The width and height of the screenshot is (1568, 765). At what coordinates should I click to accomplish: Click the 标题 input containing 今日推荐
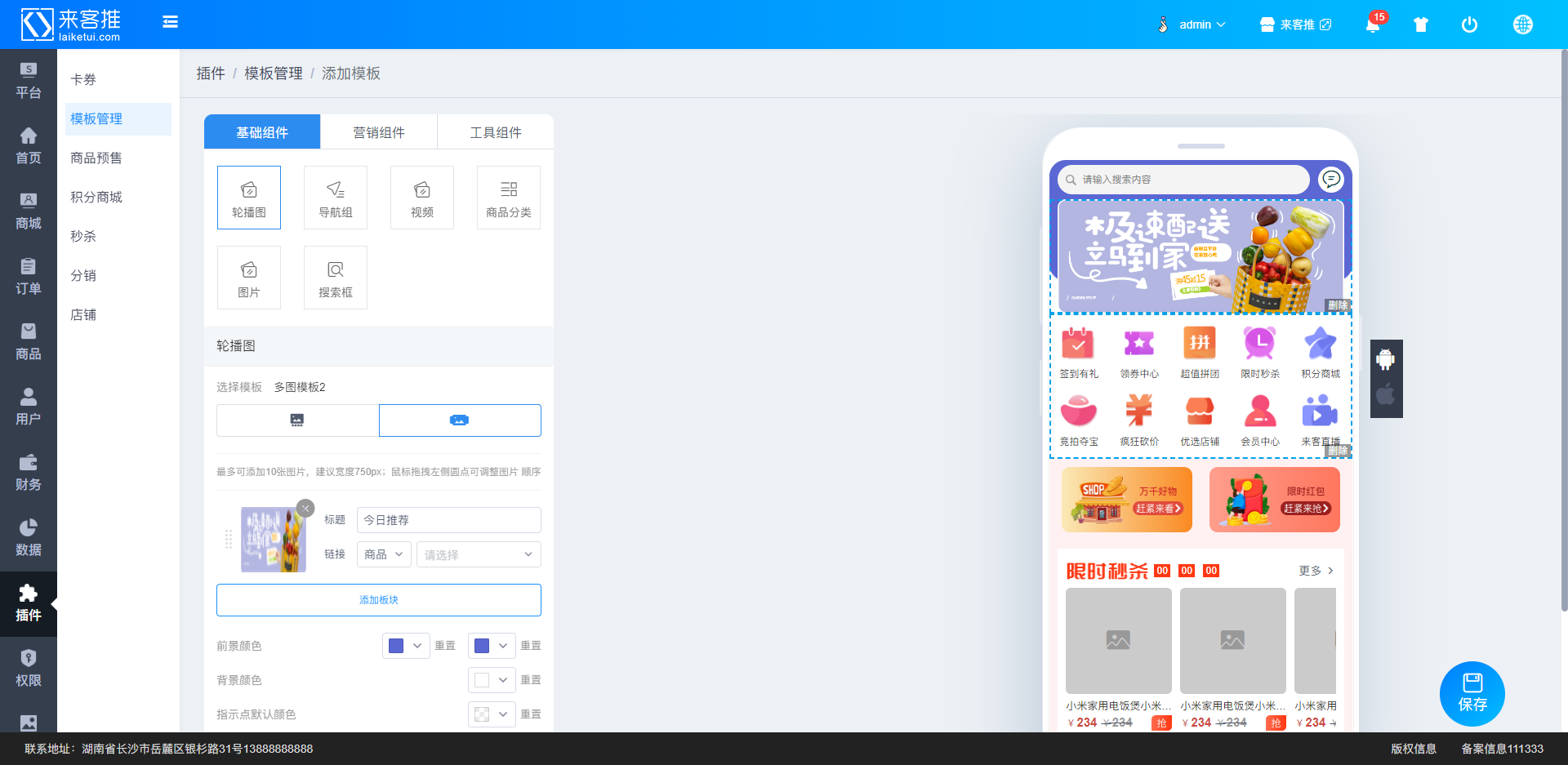click(449, 520)
